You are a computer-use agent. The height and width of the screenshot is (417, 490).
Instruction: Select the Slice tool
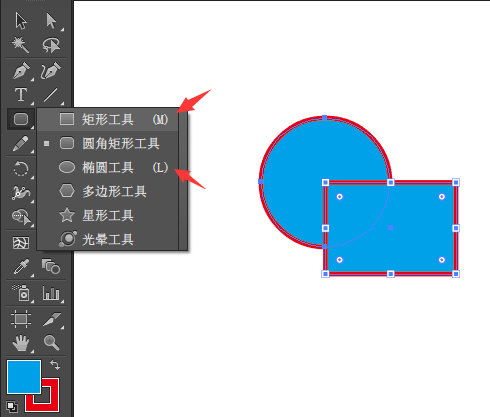(52, 319)
